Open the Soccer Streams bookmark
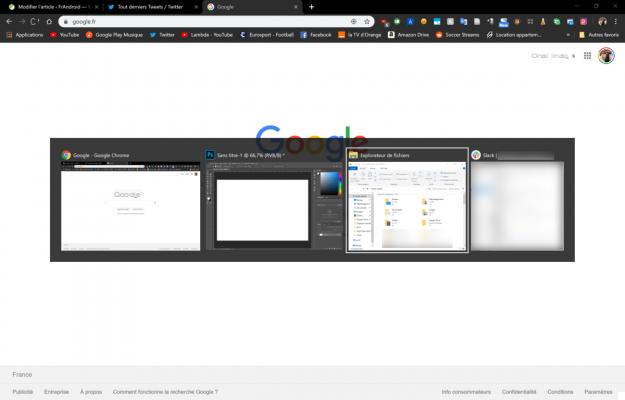This screenshot has height=400, width=625. point(458,35)
